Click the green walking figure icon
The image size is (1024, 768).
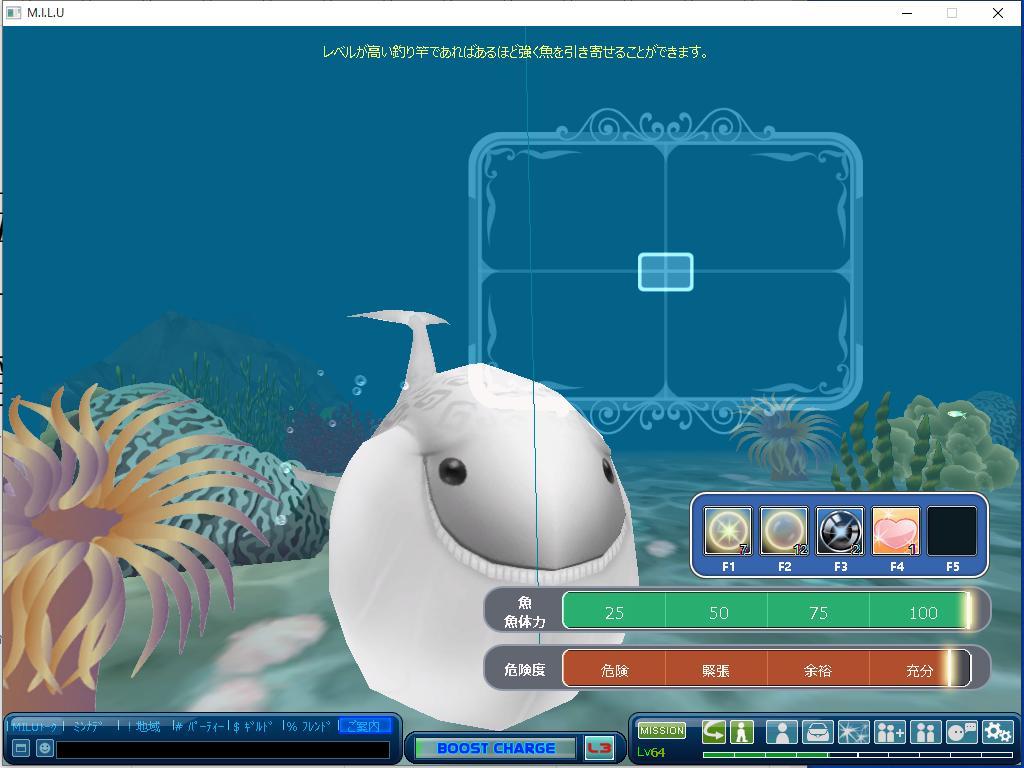point(742,732)
